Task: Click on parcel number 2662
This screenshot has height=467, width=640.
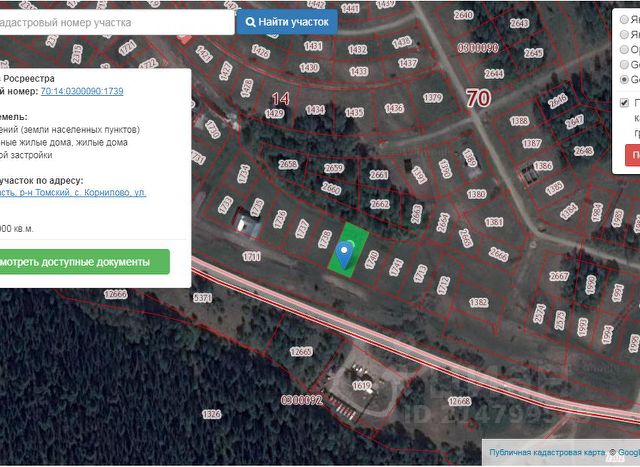Action: point(380,204)
